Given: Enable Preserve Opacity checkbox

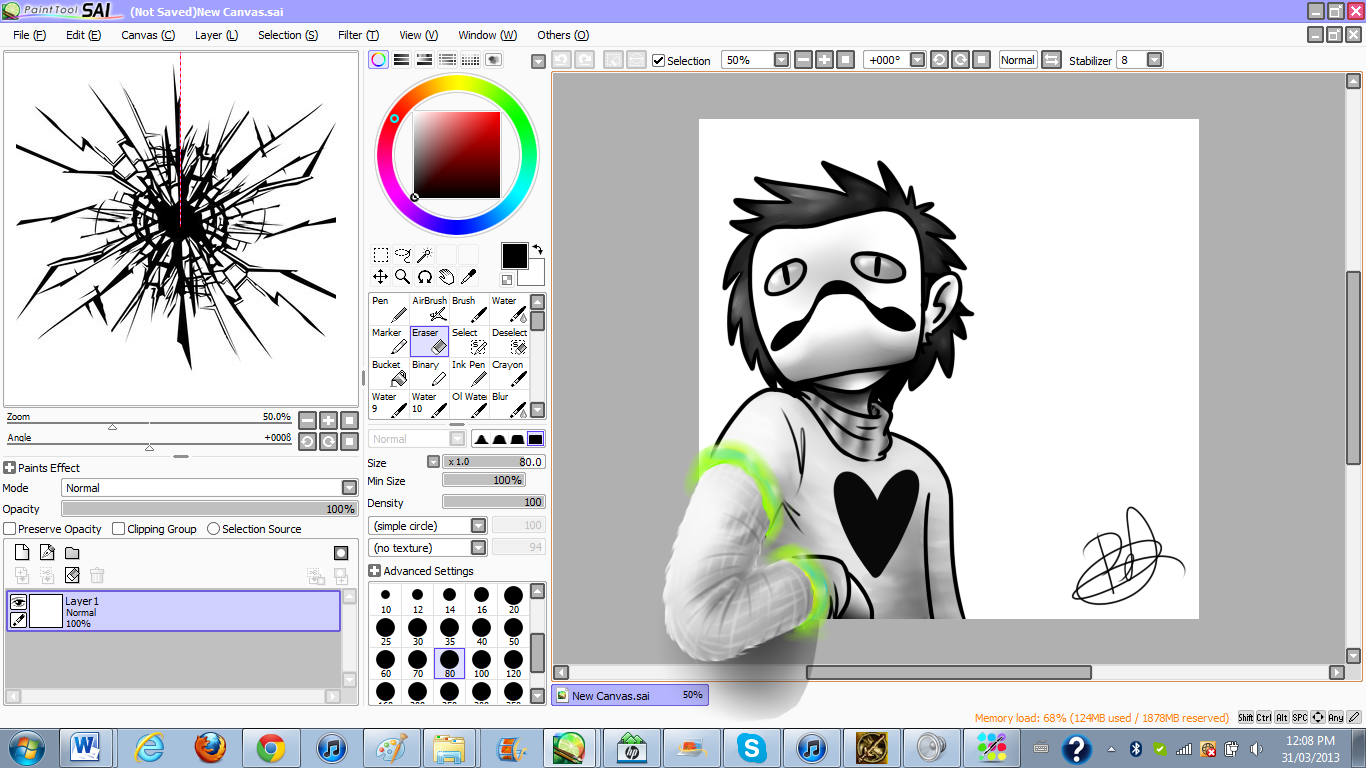Looking at the screenshot, I should point(10,529).
